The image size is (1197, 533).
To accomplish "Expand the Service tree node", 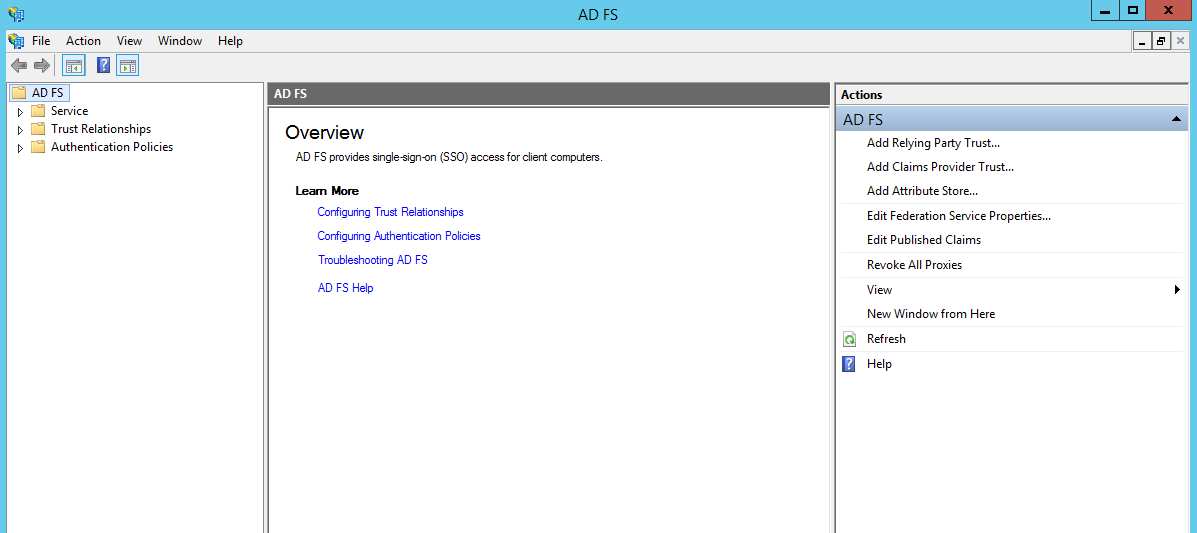I will (x=19, y=112).
